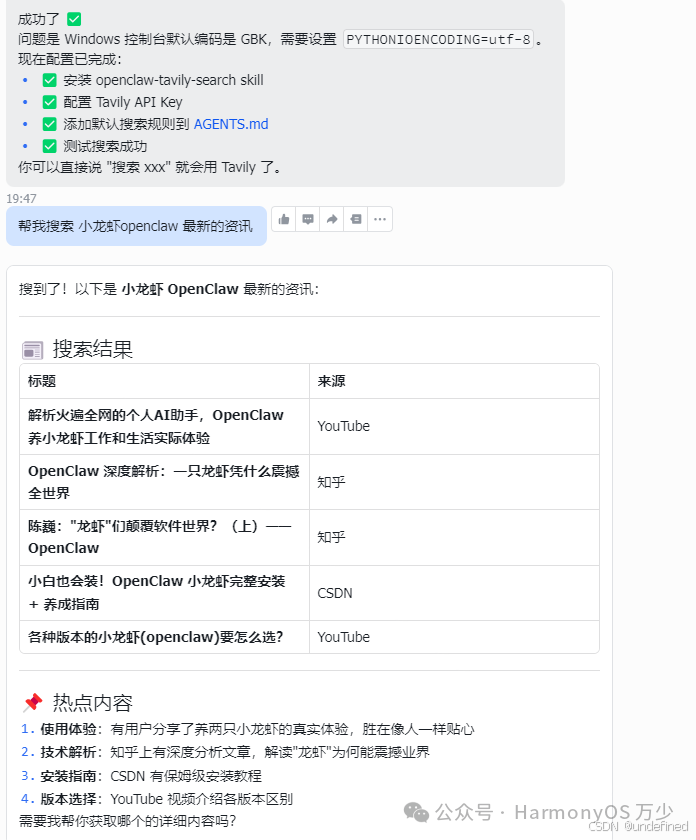The width and height of the screenshot is (696, 840).
Task: Click title OpenClaw 深度解析 row
Action: tap(163, 482)
